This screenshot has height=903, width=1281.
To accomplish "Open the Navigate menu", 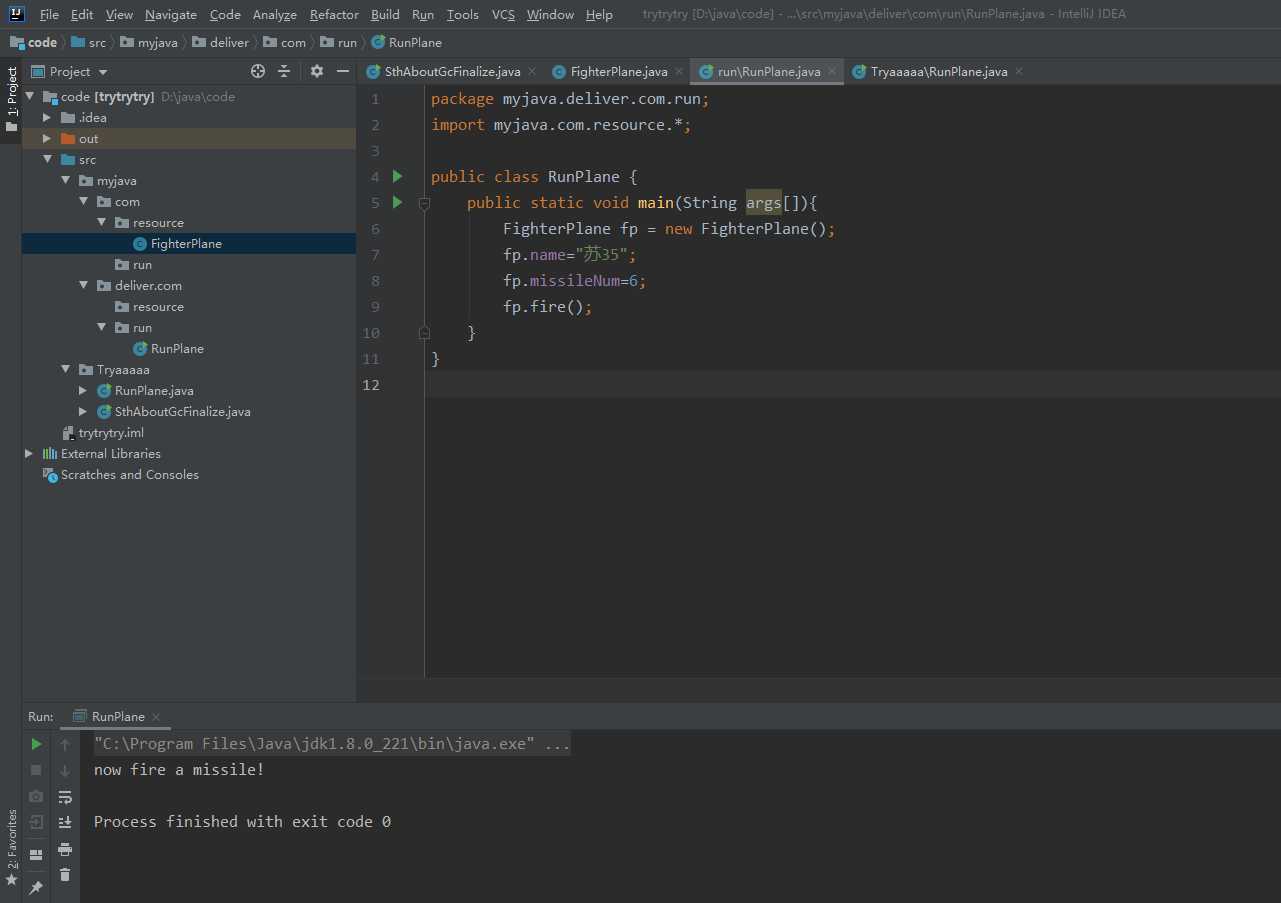I will [171, 15].
